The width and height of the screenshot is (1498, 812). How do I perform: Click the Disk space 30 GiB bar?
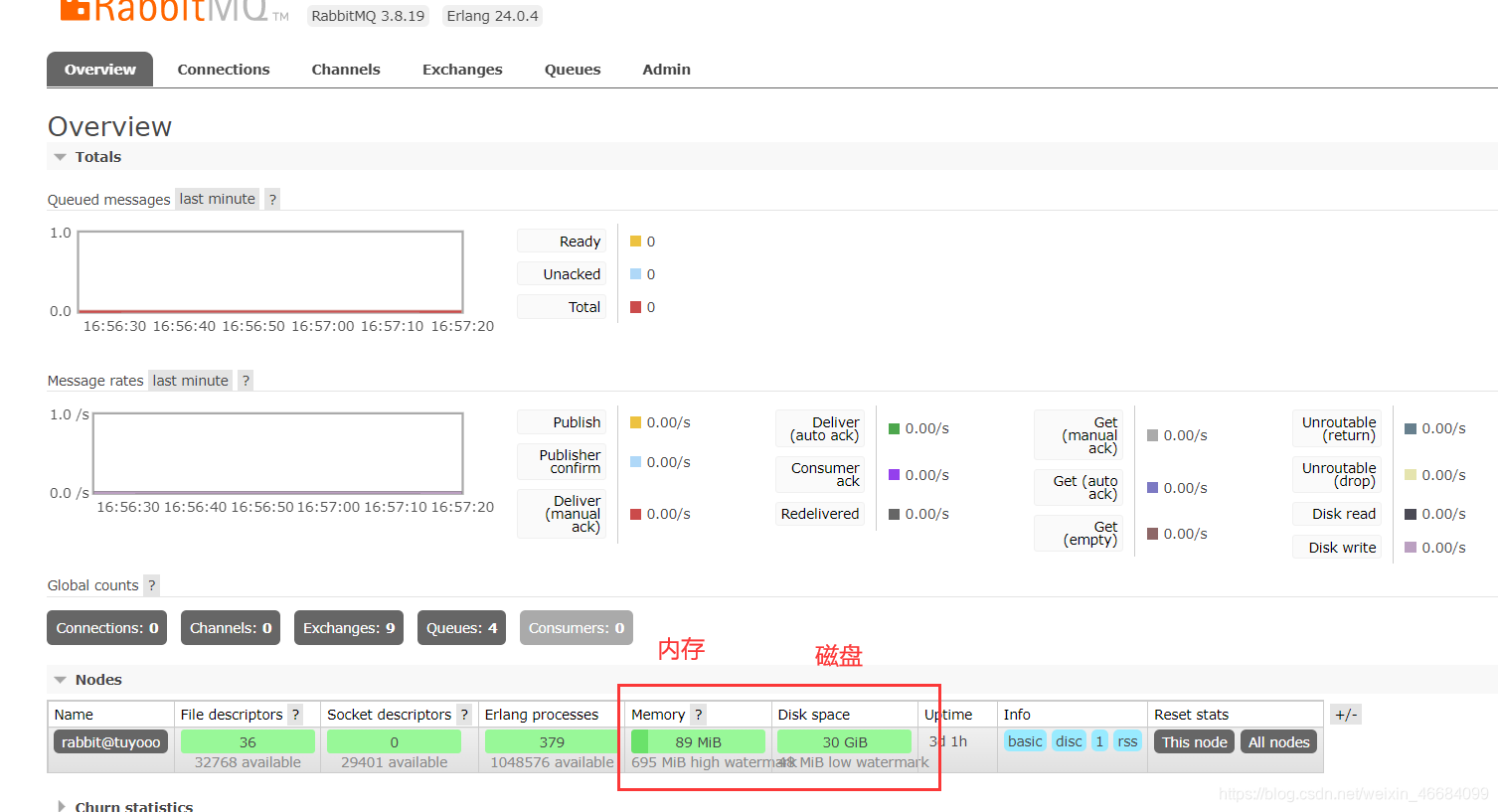tap(844, 741)
